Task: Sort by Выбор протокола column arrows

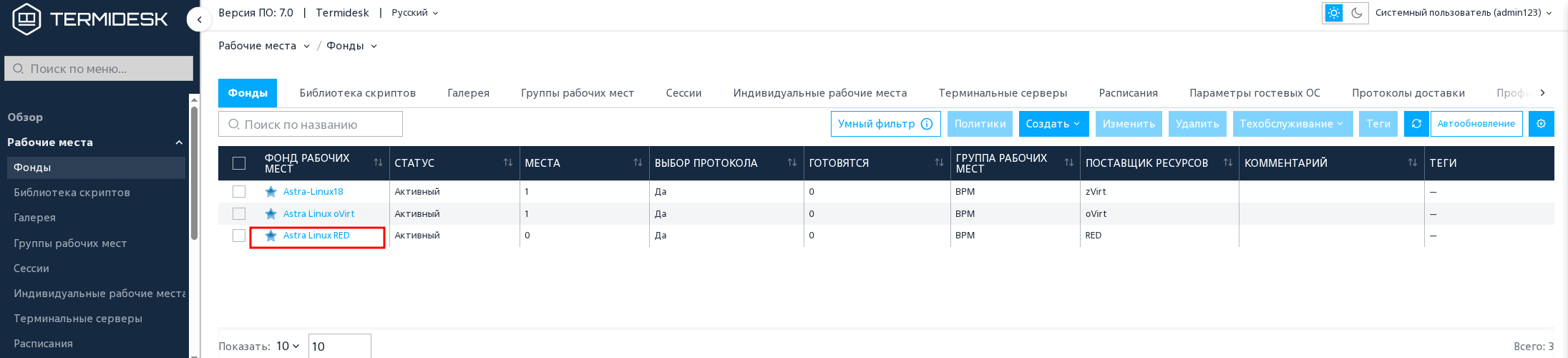Action: point(792,163)
